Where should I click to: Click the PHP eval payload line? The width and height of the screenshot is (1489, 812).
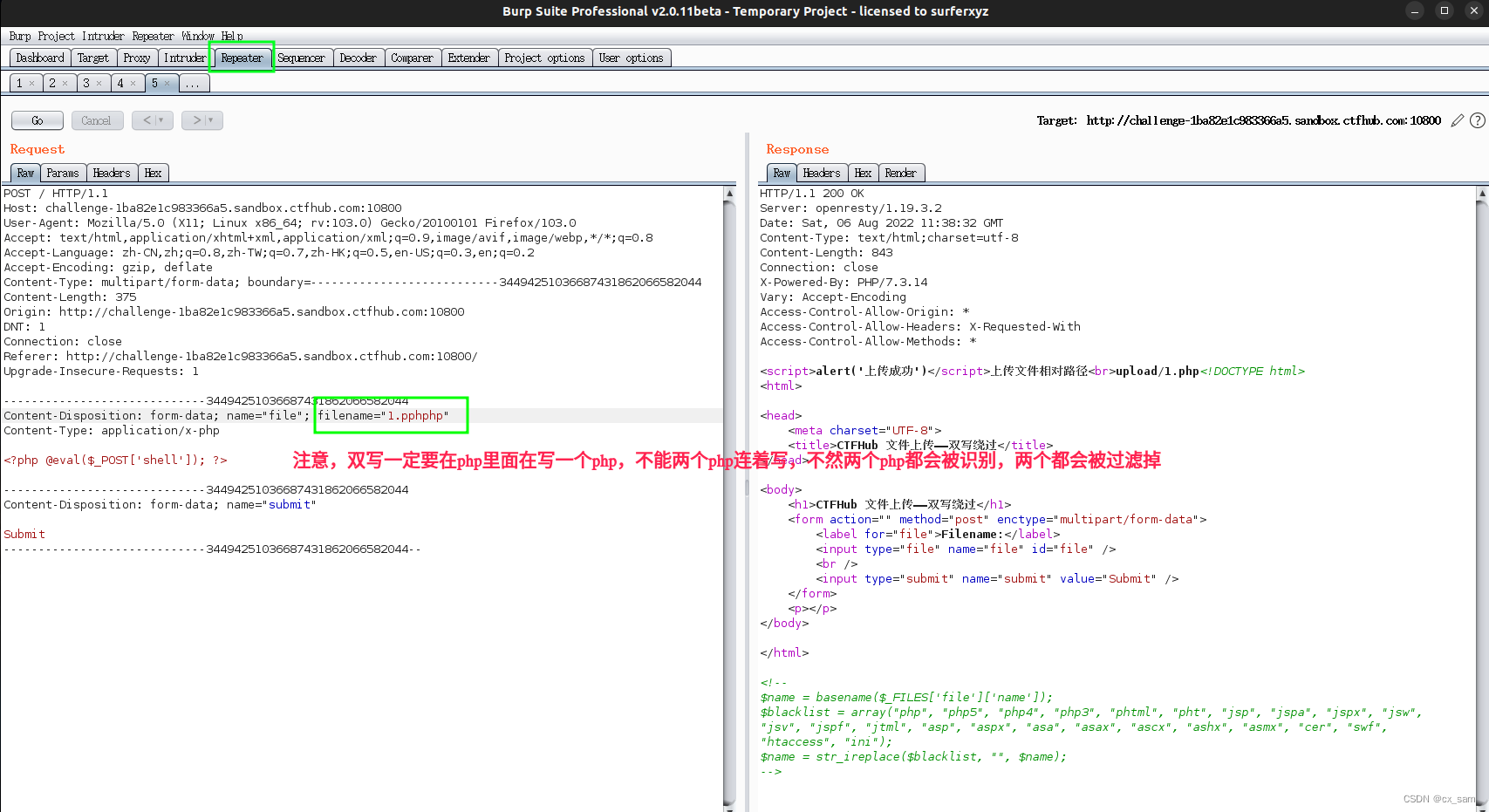[115, 461]
